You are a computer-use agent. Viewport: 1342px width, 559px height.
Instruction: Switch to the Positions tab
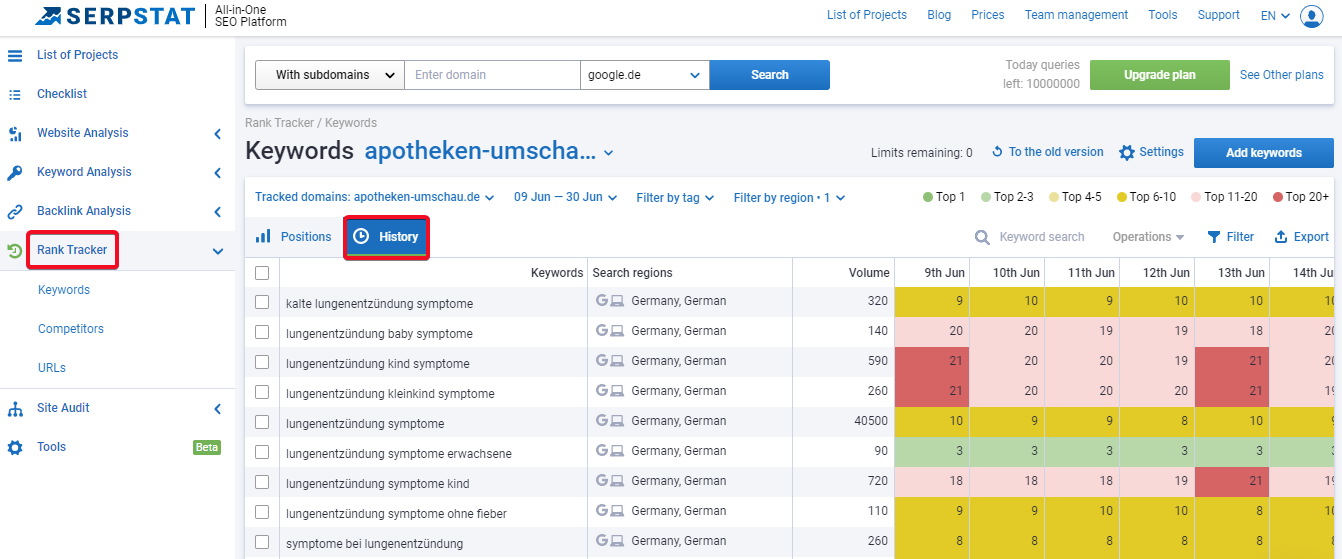[293, 237]
